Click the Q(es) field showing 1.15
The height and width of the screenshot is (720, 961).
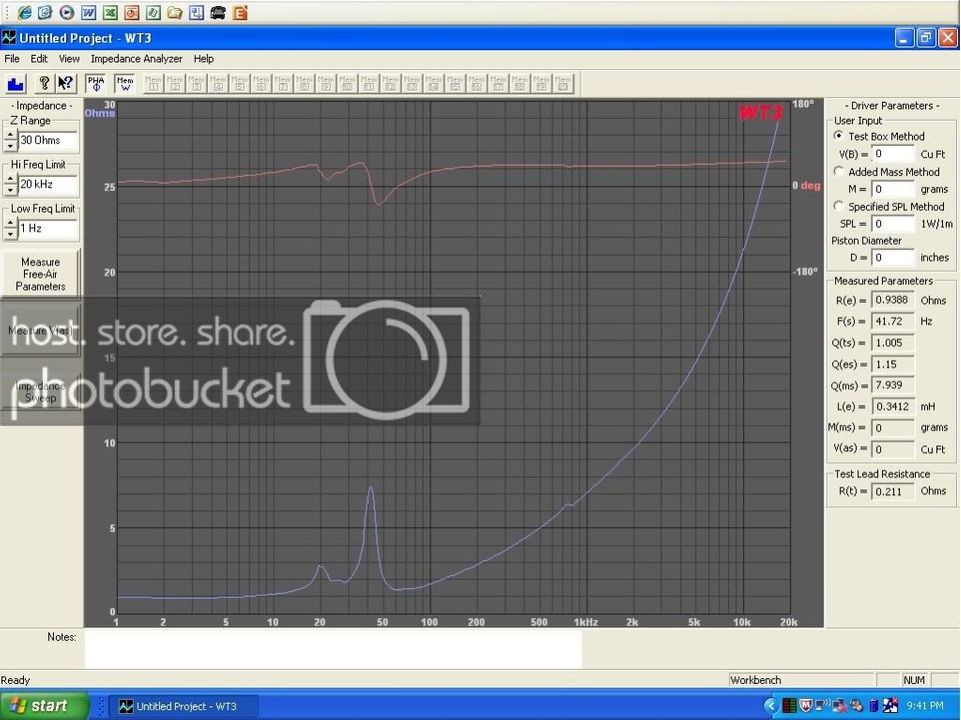click(x=893, y=364)
